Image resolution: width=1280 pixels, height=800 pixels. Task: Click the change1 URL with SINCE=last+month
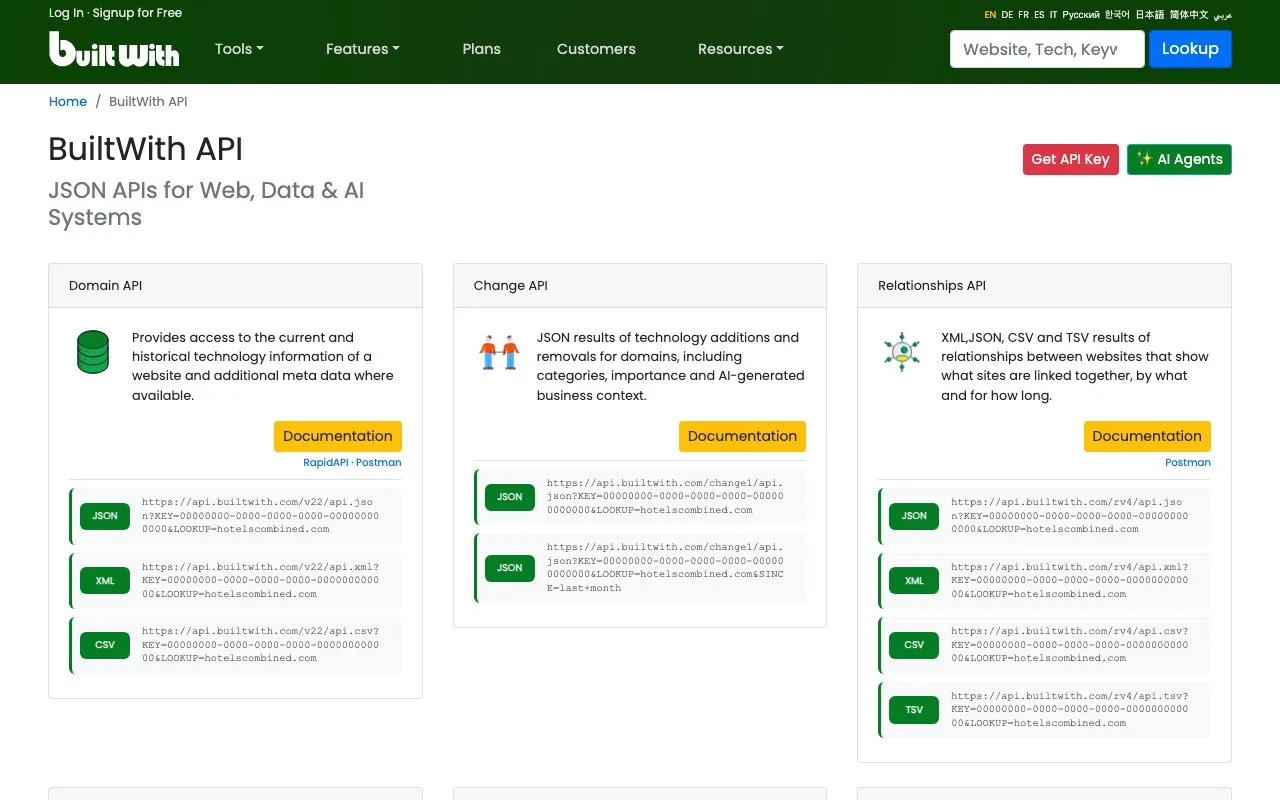[666, 568]
